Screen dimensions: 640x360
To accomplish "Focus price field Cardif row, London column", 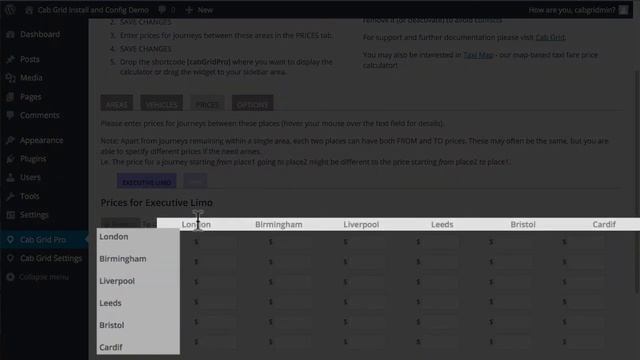I will coord(218,342).
